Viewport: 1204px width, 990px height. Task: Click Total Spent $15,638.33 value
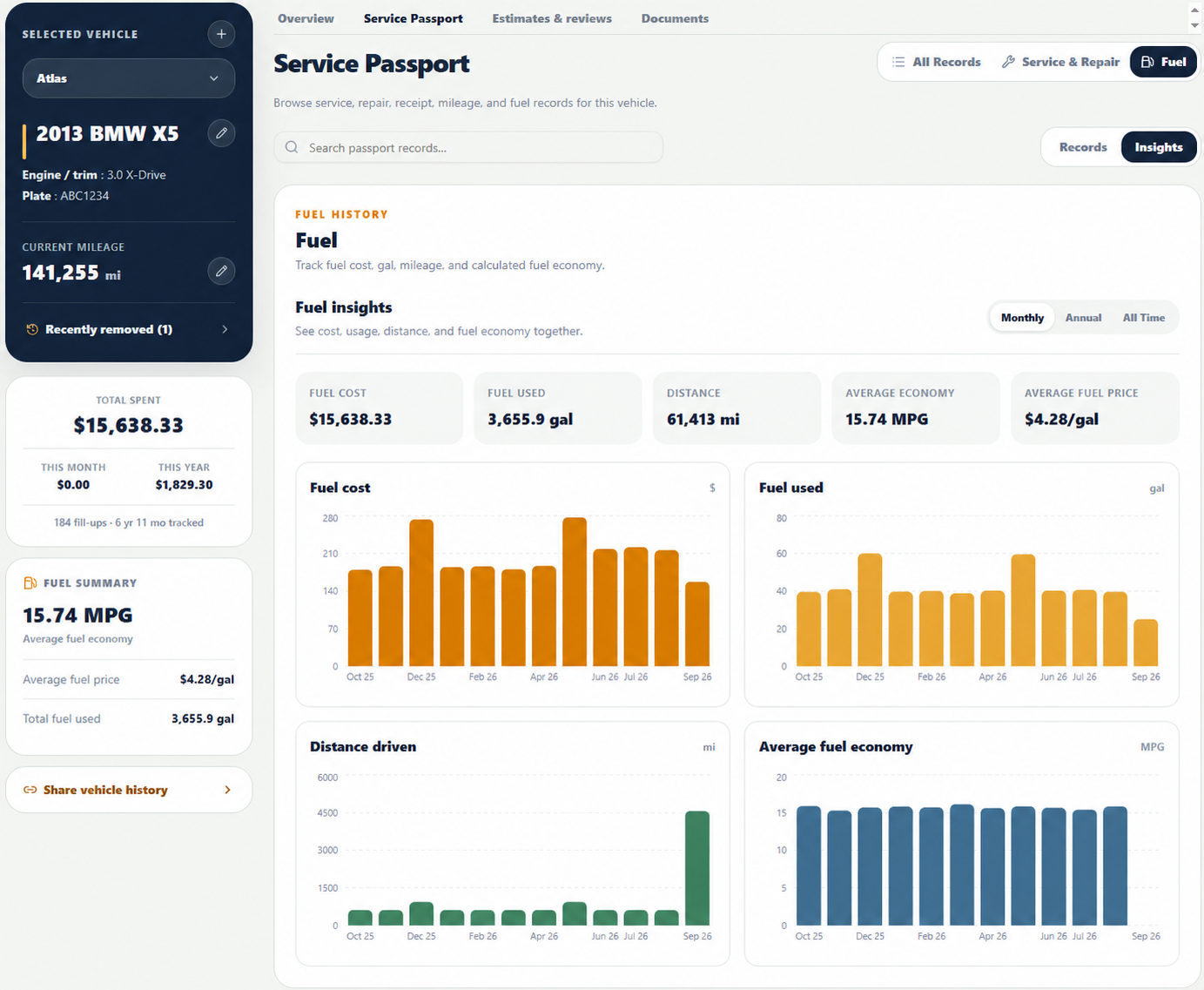point(129,425)
